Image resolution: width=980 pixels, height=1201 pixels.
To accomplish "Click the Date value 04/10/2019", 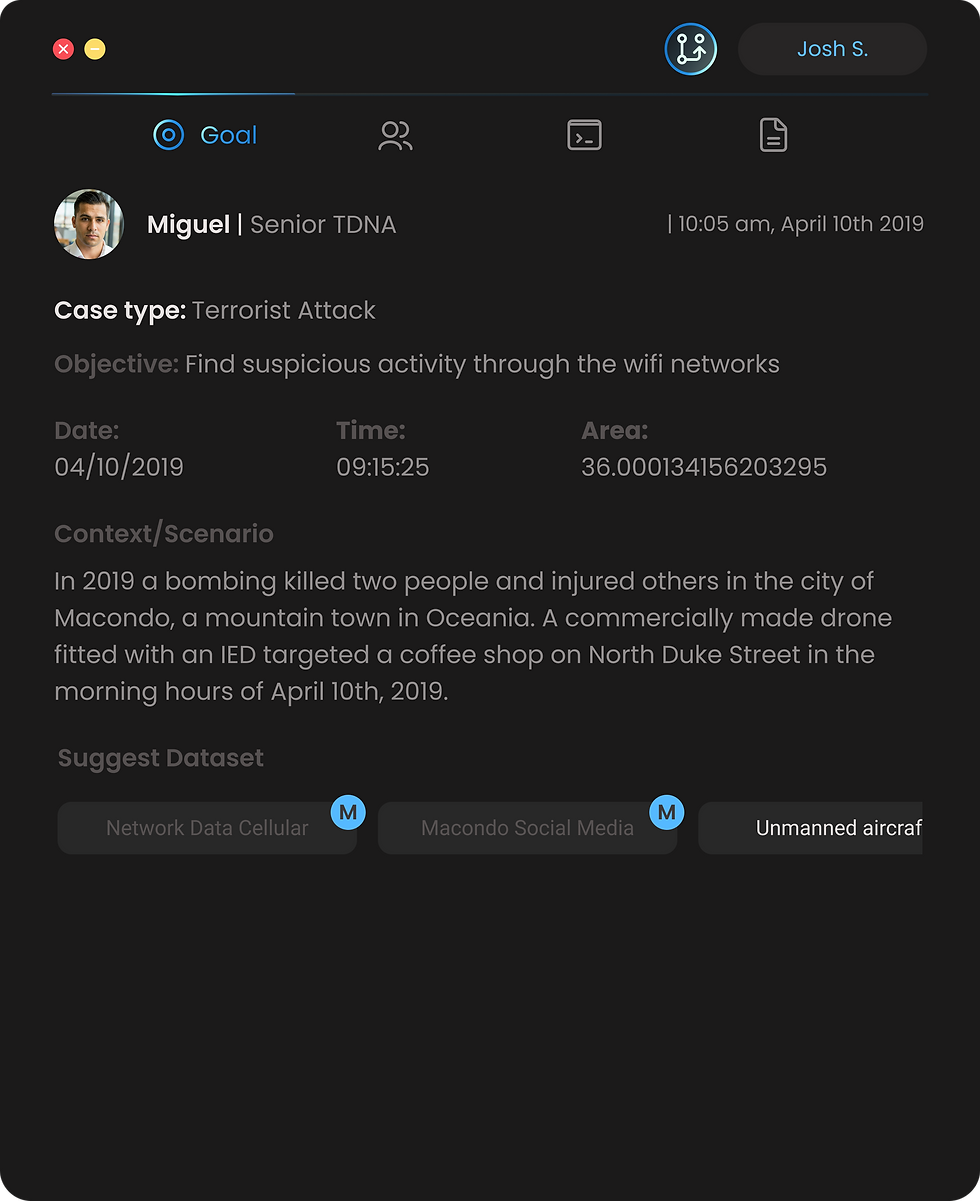I will click(x=119, y=467).
